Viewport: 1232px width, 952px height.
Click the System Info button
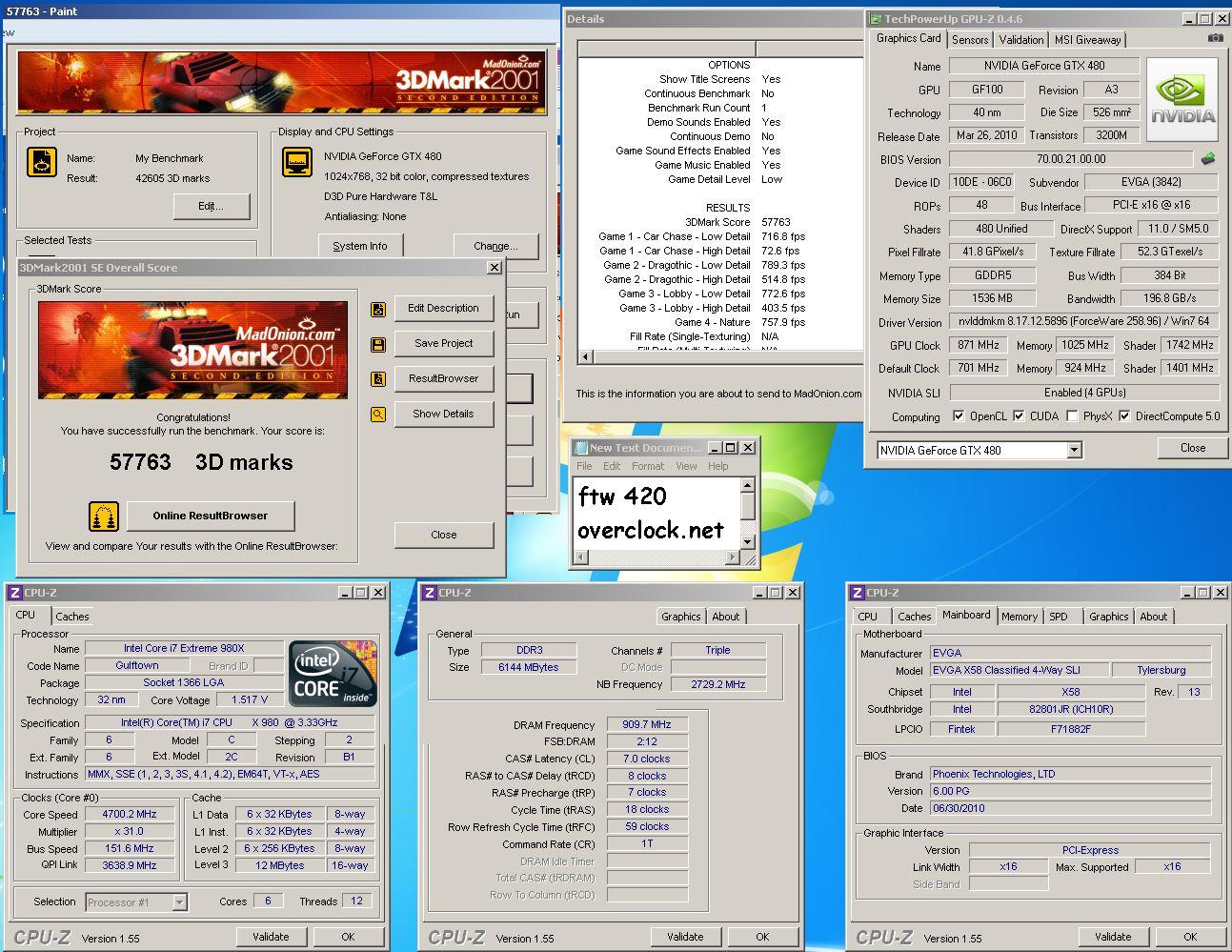tap(360, 246)
